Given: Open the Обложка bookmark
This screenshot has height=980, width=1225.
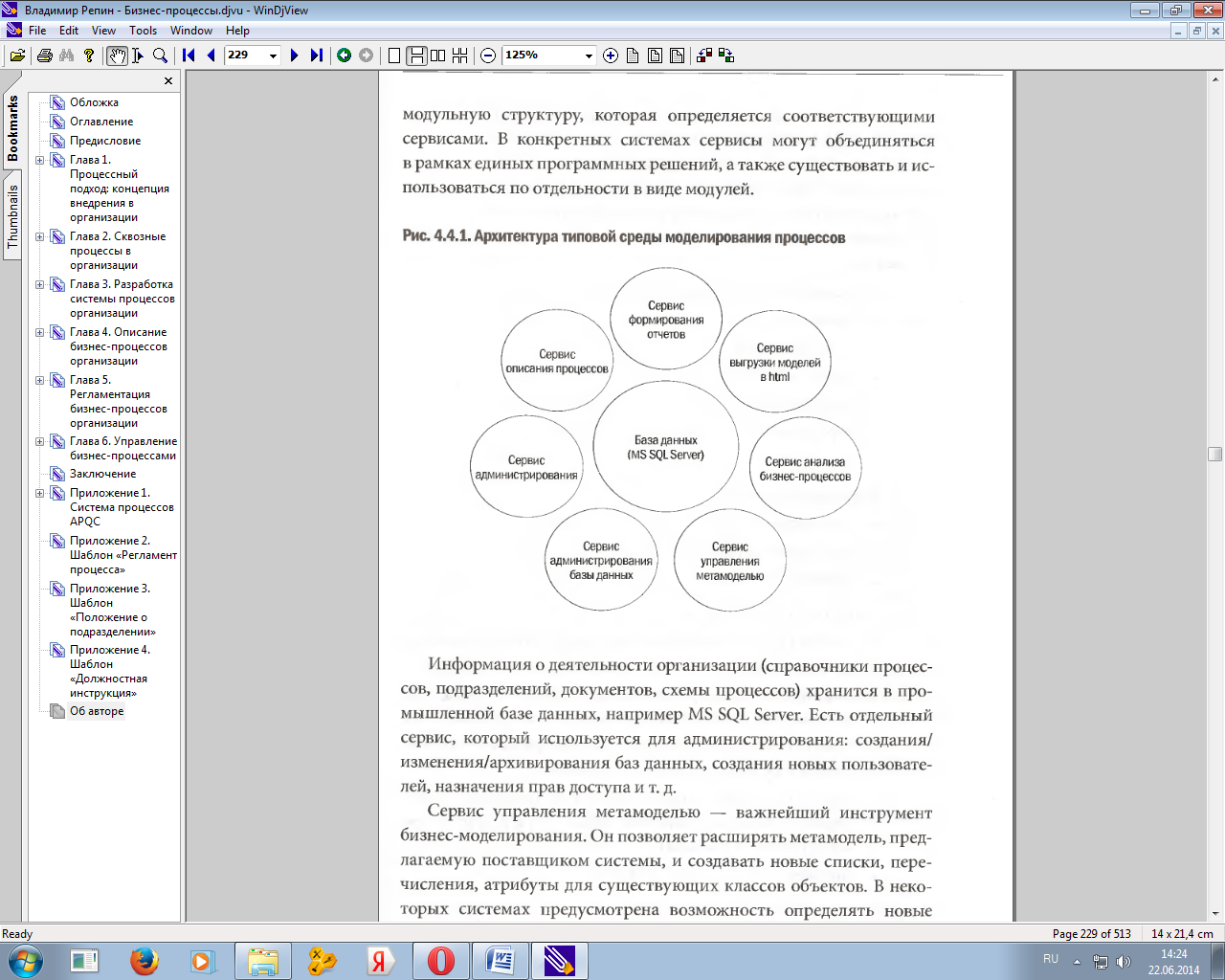Looking at the screenshot, I should (x=94, y=102).
